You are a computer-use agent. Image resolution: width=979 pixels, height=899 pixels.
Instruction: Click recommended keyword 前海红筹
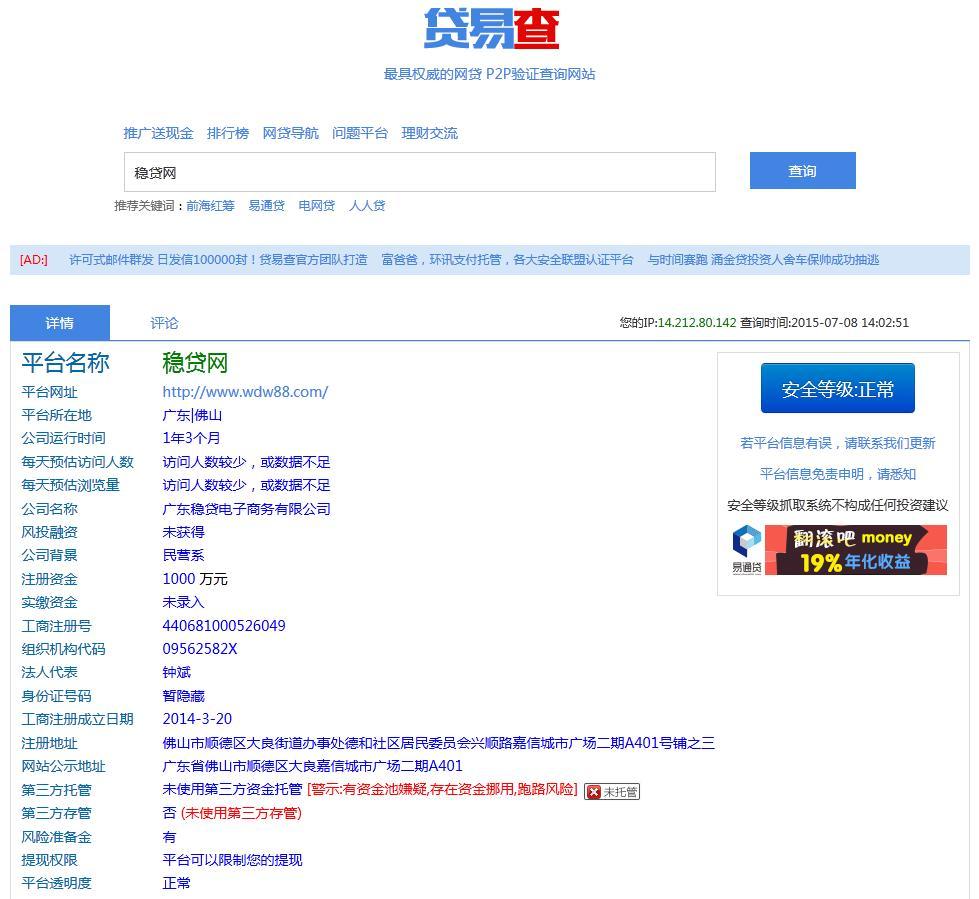coord(210,206)
